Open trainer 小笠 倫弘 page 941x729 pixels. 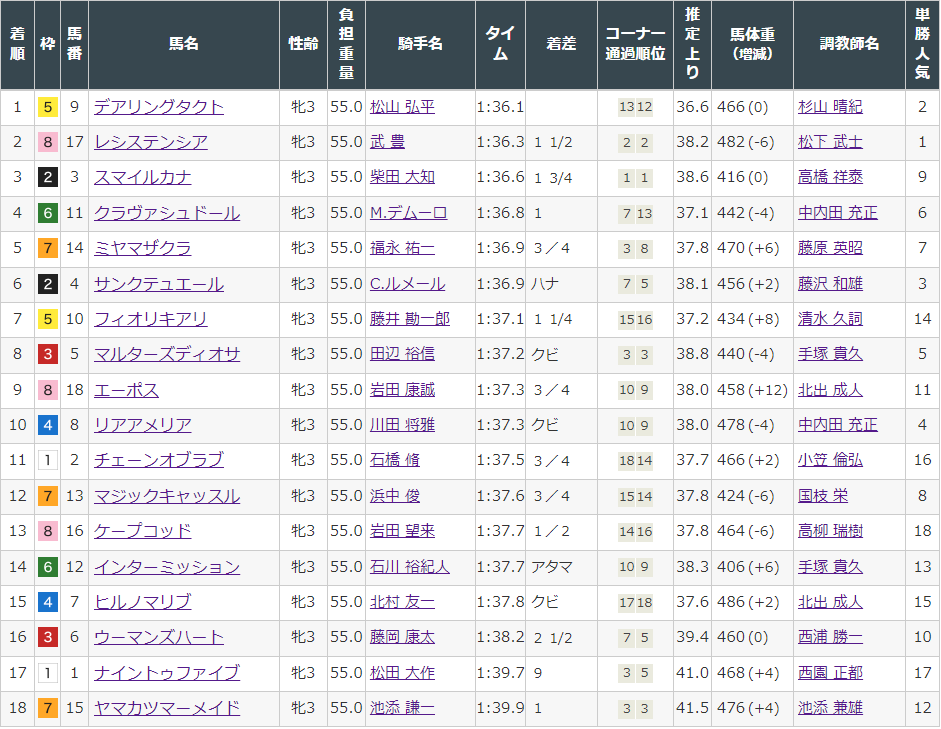coord(831,461)
